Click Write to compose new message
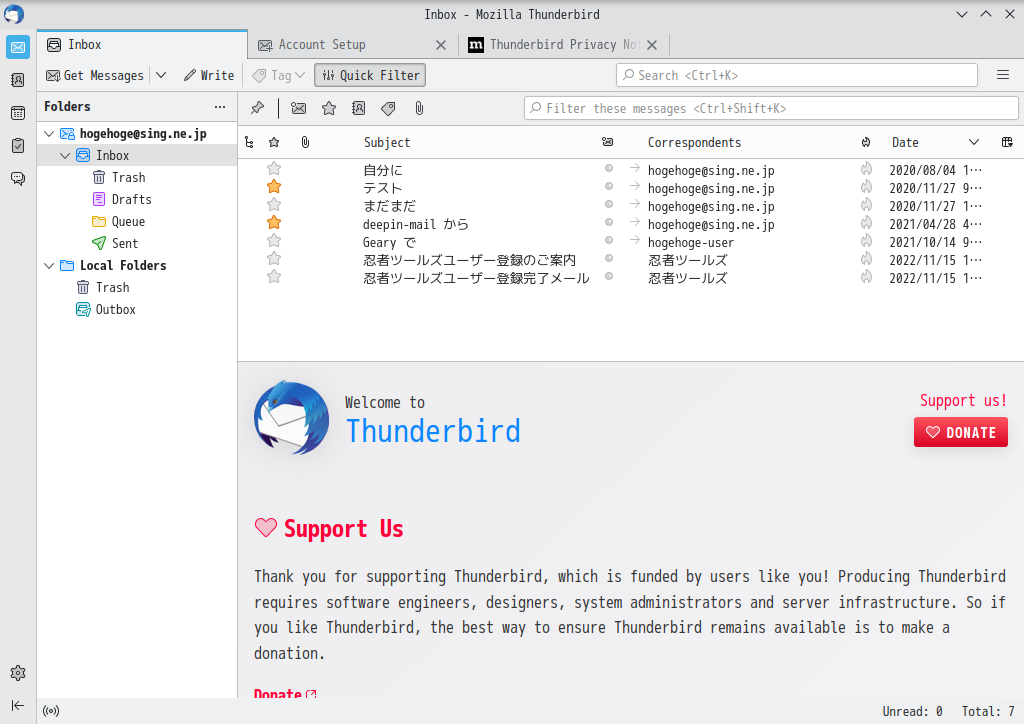 pyautogui.click(x=209, y=76)
